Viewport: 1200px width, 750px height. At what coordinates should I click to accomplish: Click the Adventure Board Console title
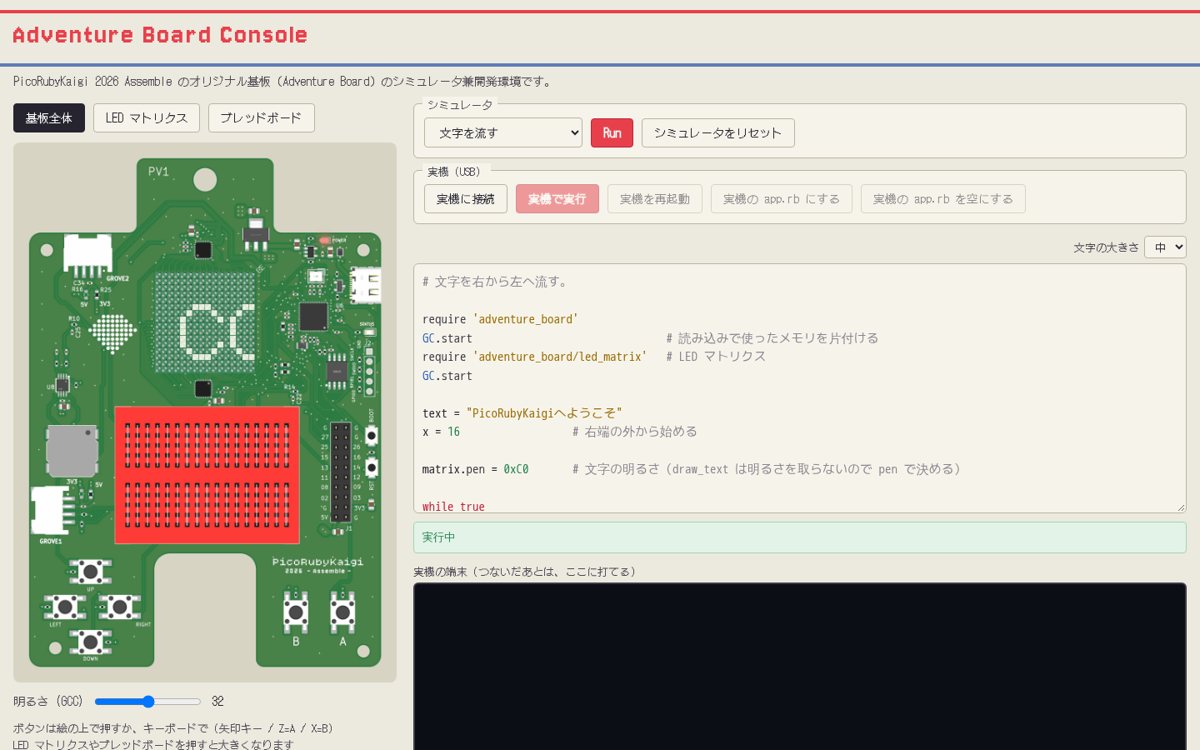[160, 35]
